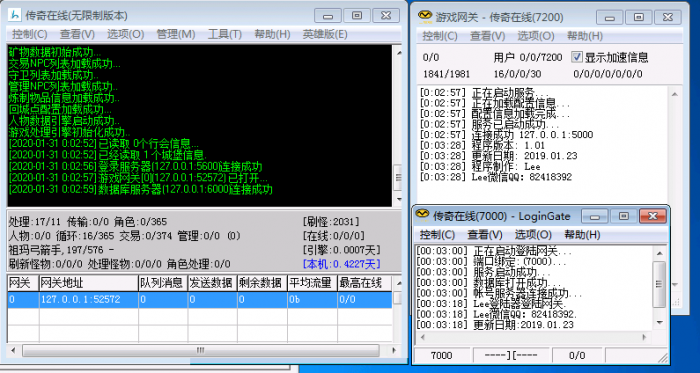Open the 管理(M) menu
Image resolution: width=700 pixels, height=373 pixels.
click(175, 34)
